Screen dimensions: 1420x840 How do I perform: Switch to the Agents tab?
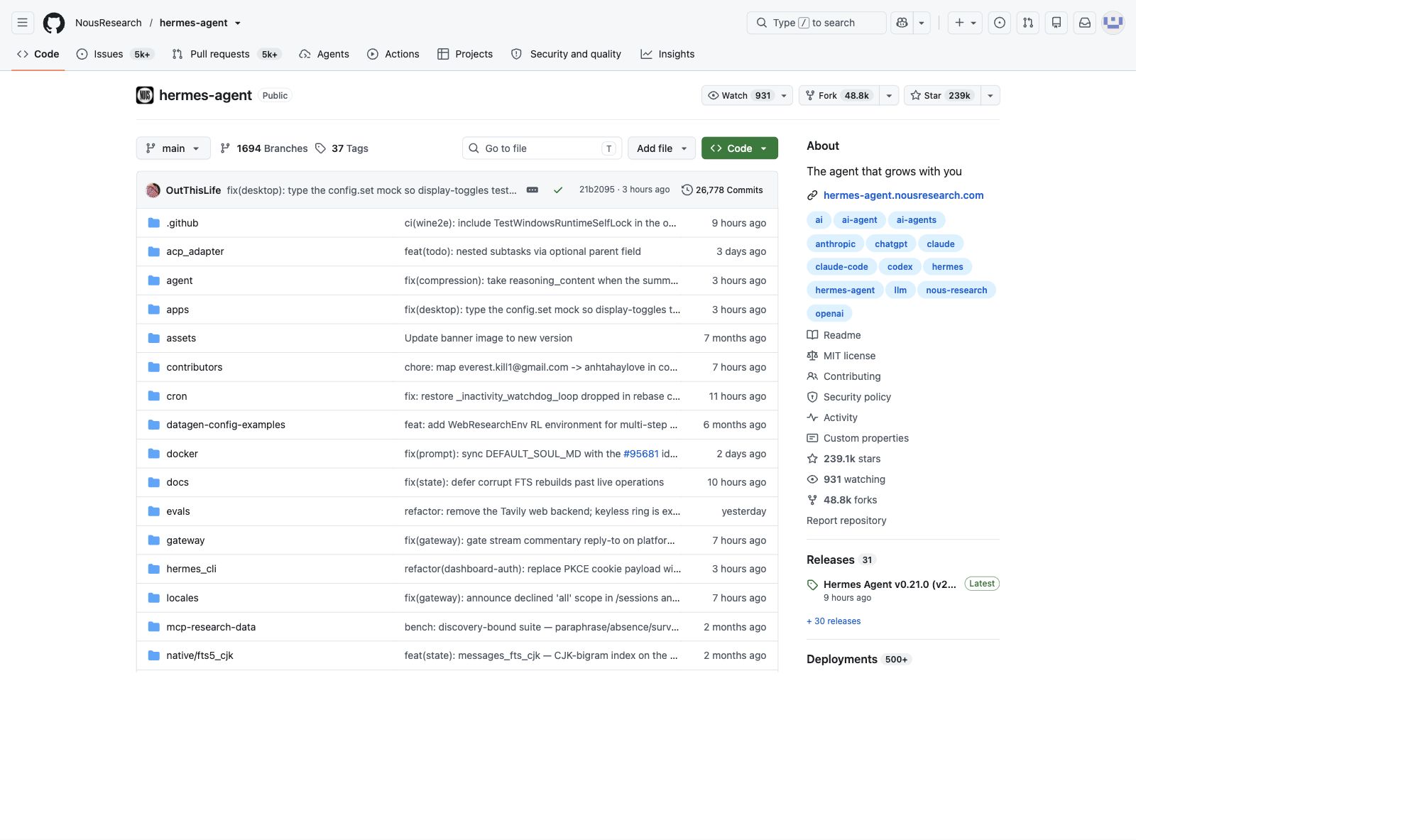point(324,54)
